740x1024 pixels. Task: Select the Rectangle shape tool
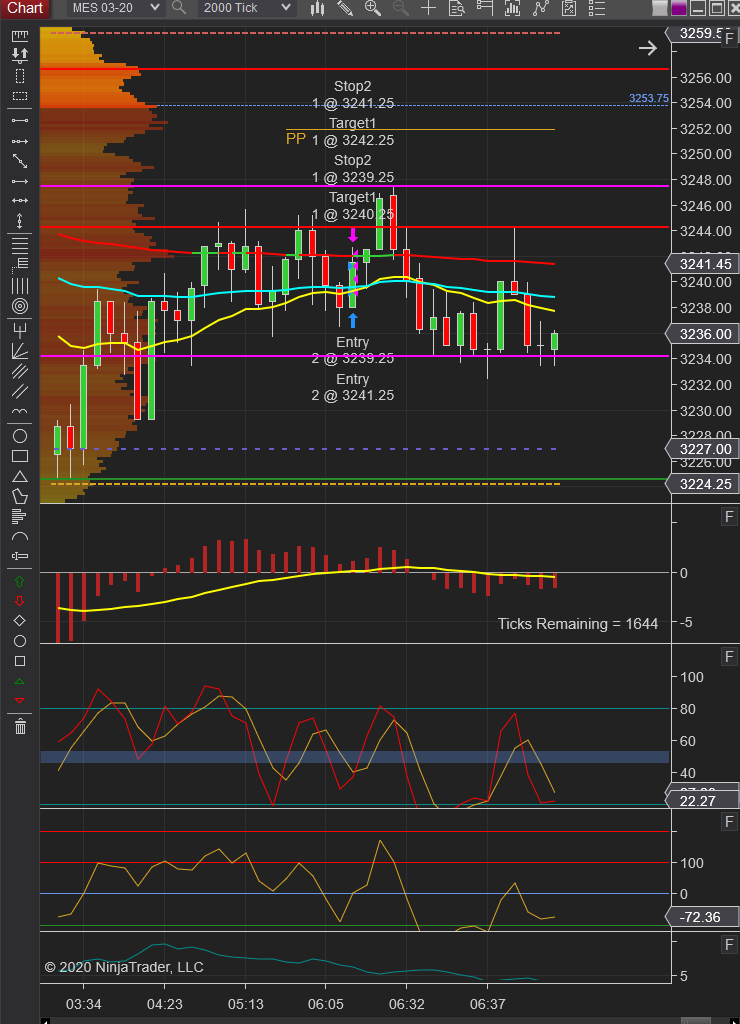(x=20, y=456)
